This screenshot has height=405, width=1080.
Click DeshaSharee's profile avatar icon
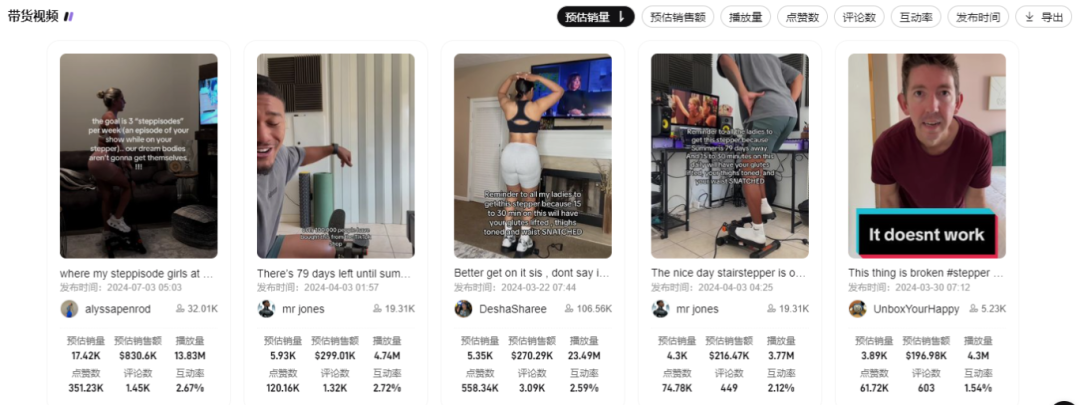[x=463, y=309]
